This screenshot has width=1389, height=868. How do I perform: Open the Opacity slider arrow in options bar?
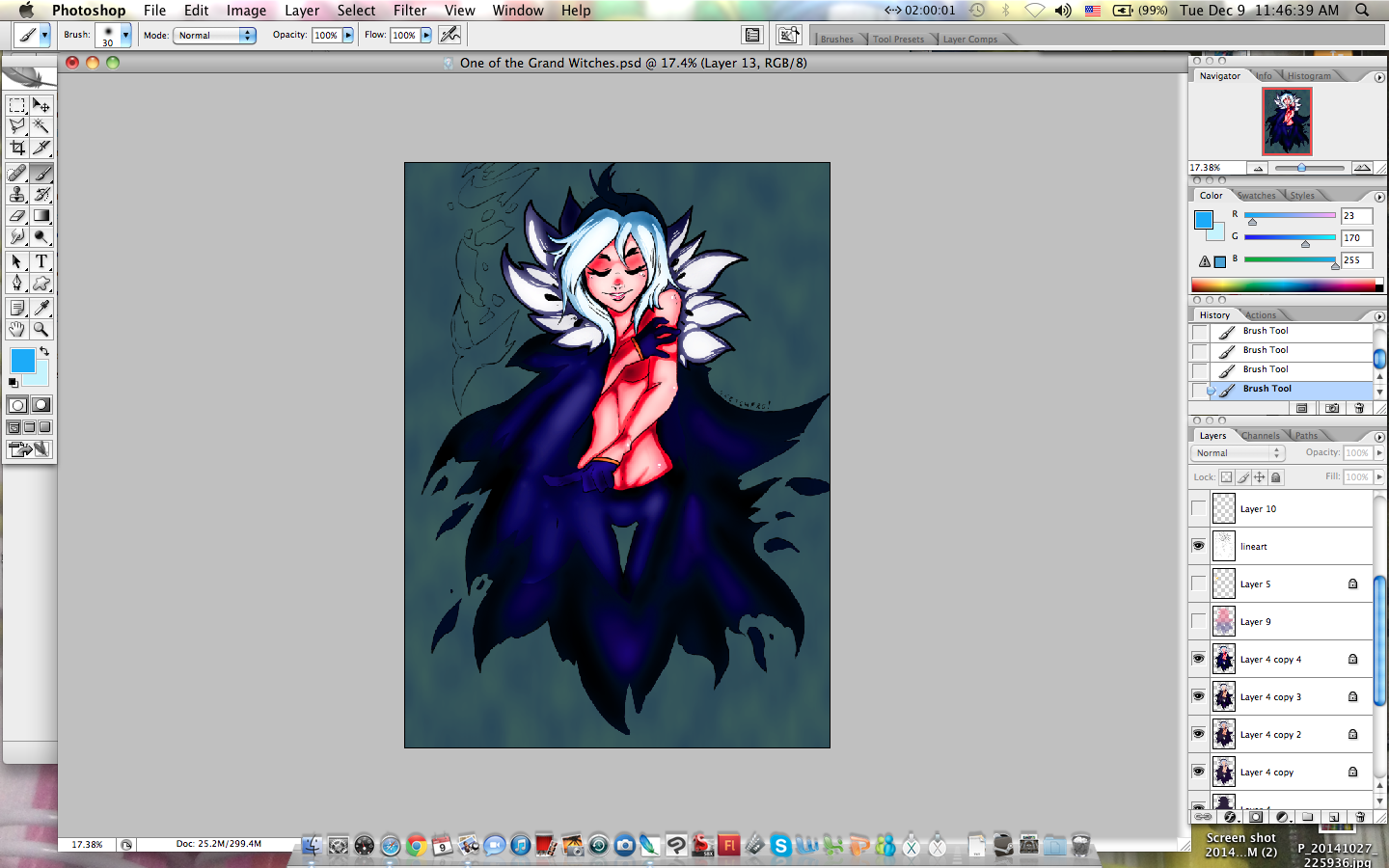coord(348,36)
